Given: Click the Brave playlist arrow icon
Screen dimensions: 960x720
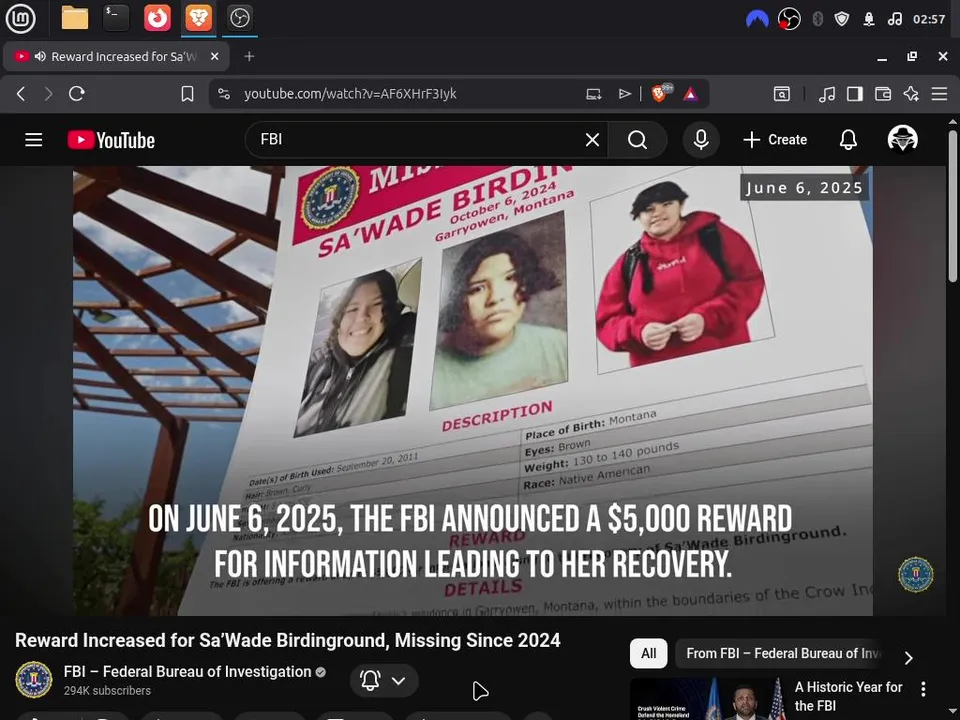Looking at the screenshot, I should (624, 94).
